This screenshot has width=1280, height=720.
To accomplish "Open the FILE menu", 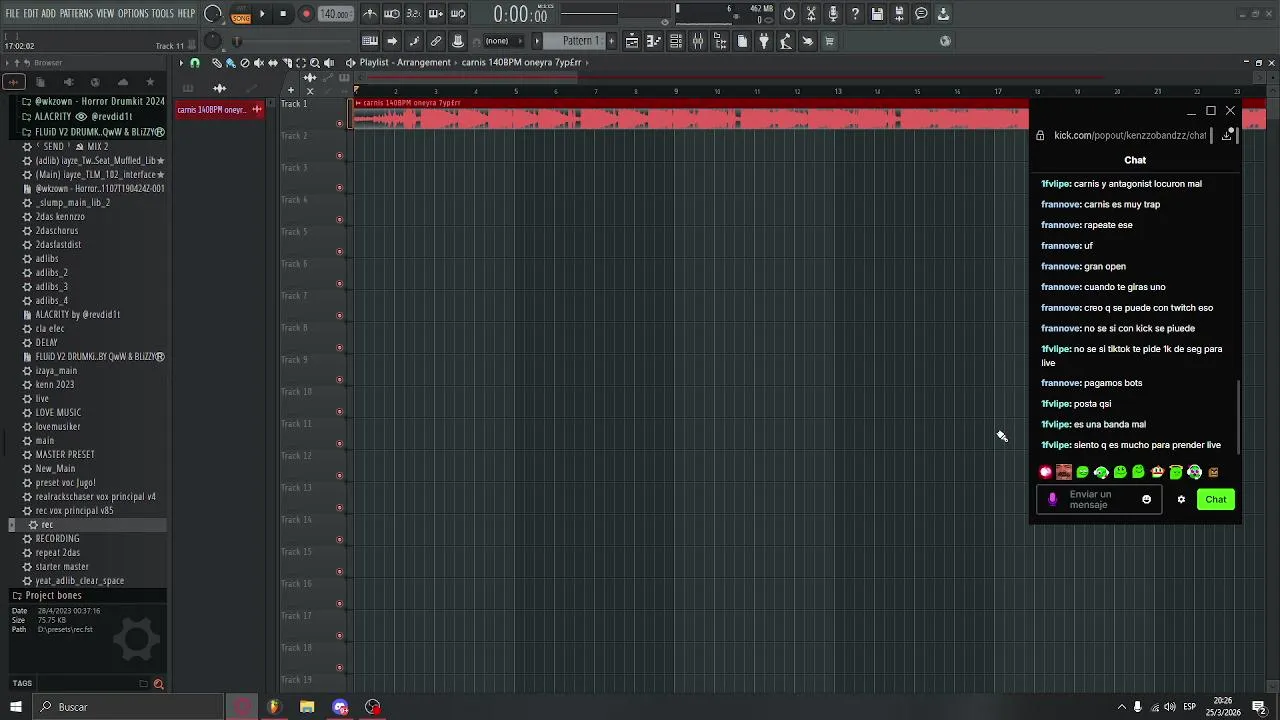I will coord(13,13).
